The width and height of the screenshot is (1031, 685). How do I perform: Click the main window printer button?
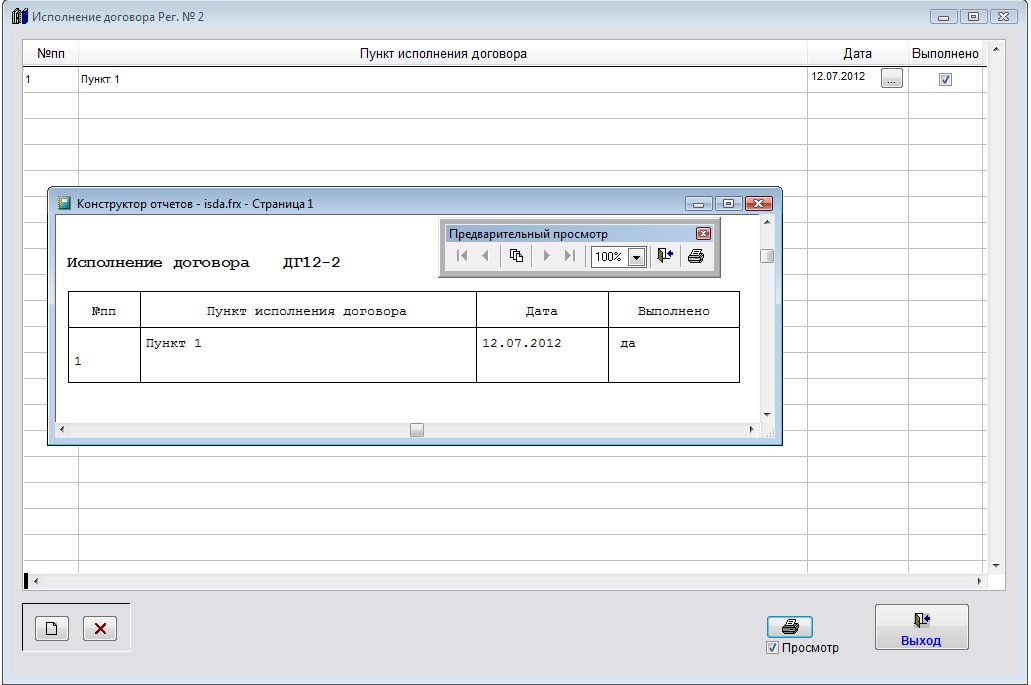(790, 626)
